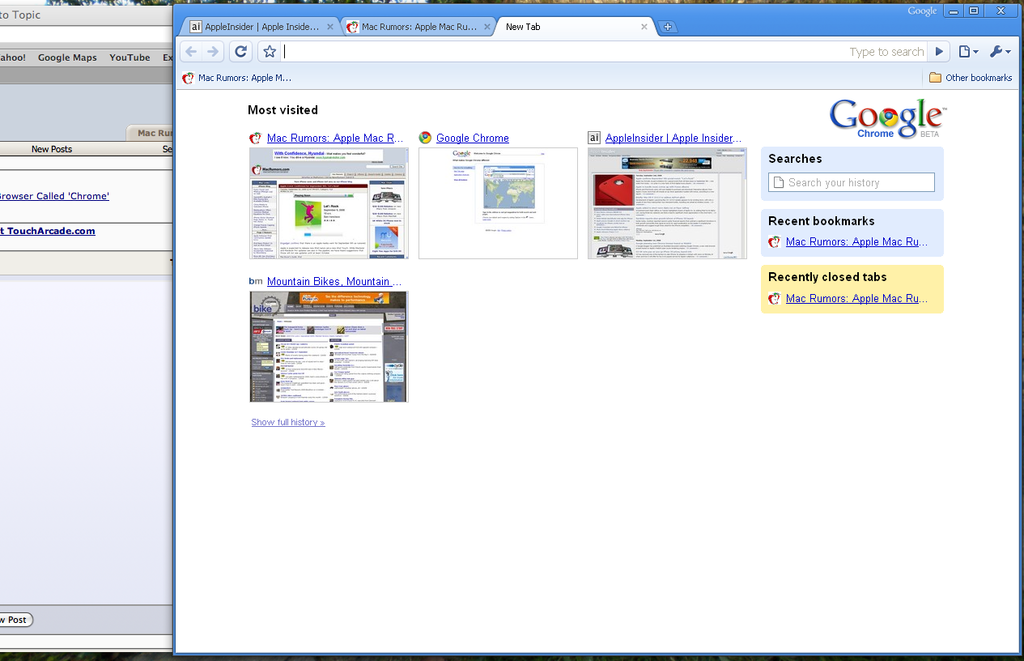This screenshot has height=661, width=1024.
Task: Click New Posts in background window
Action: click(52, 149)
